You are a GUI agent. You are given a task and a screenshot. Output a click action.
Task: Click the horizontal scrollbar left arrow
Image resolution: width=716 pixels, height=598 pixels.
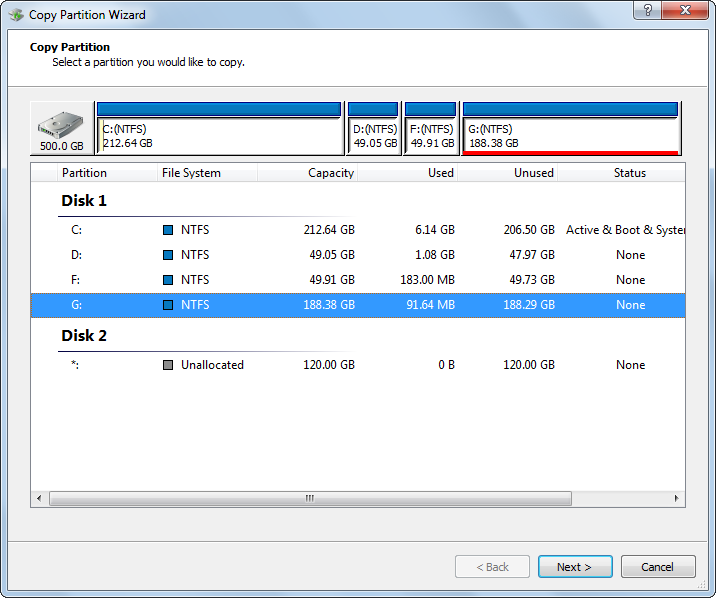click(39, 498)
